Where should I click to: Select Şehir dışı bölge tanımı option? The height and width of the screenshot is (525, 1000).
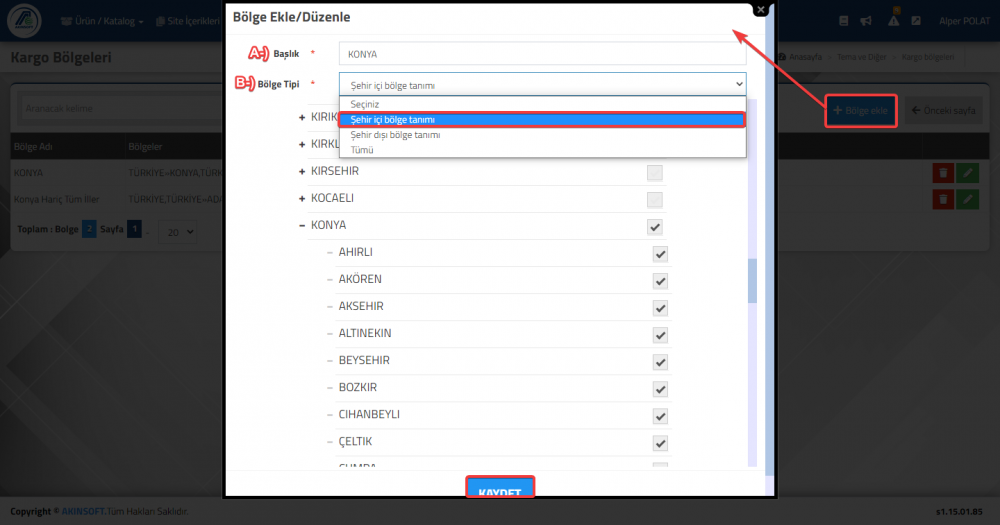[x=395, y=135]
